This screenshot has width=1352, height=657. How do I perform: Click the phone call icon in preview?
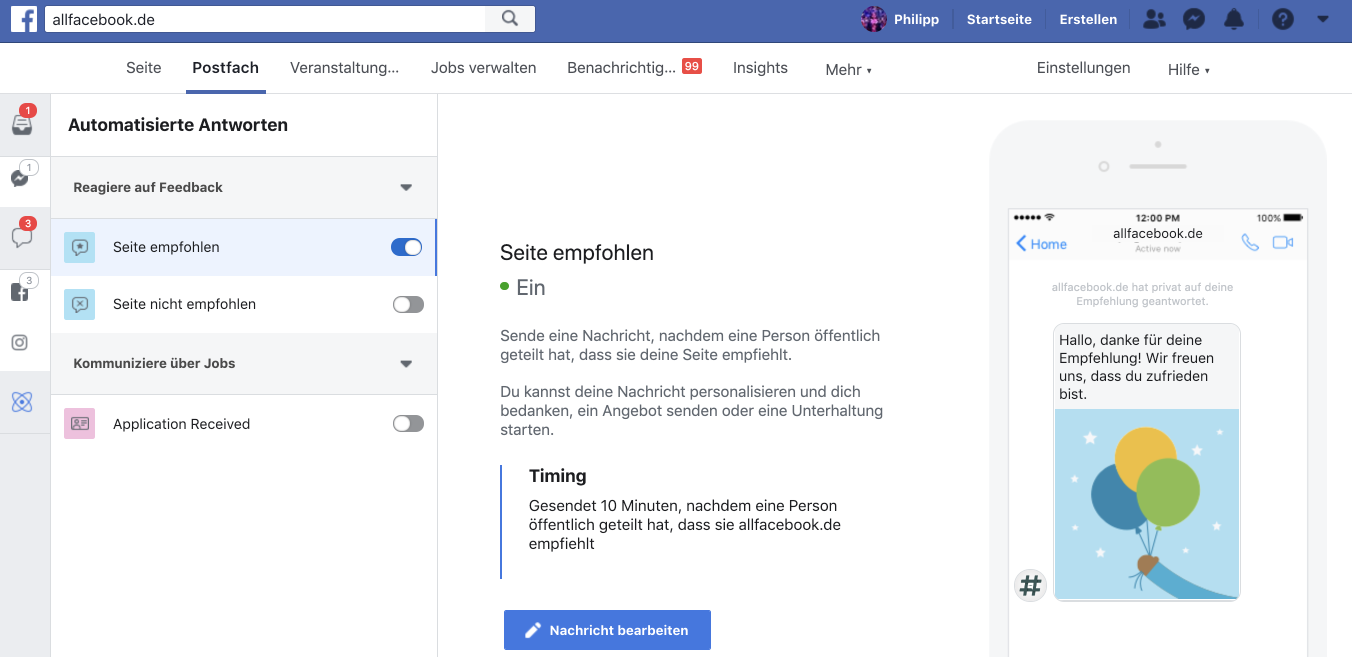coord(1250,242)
